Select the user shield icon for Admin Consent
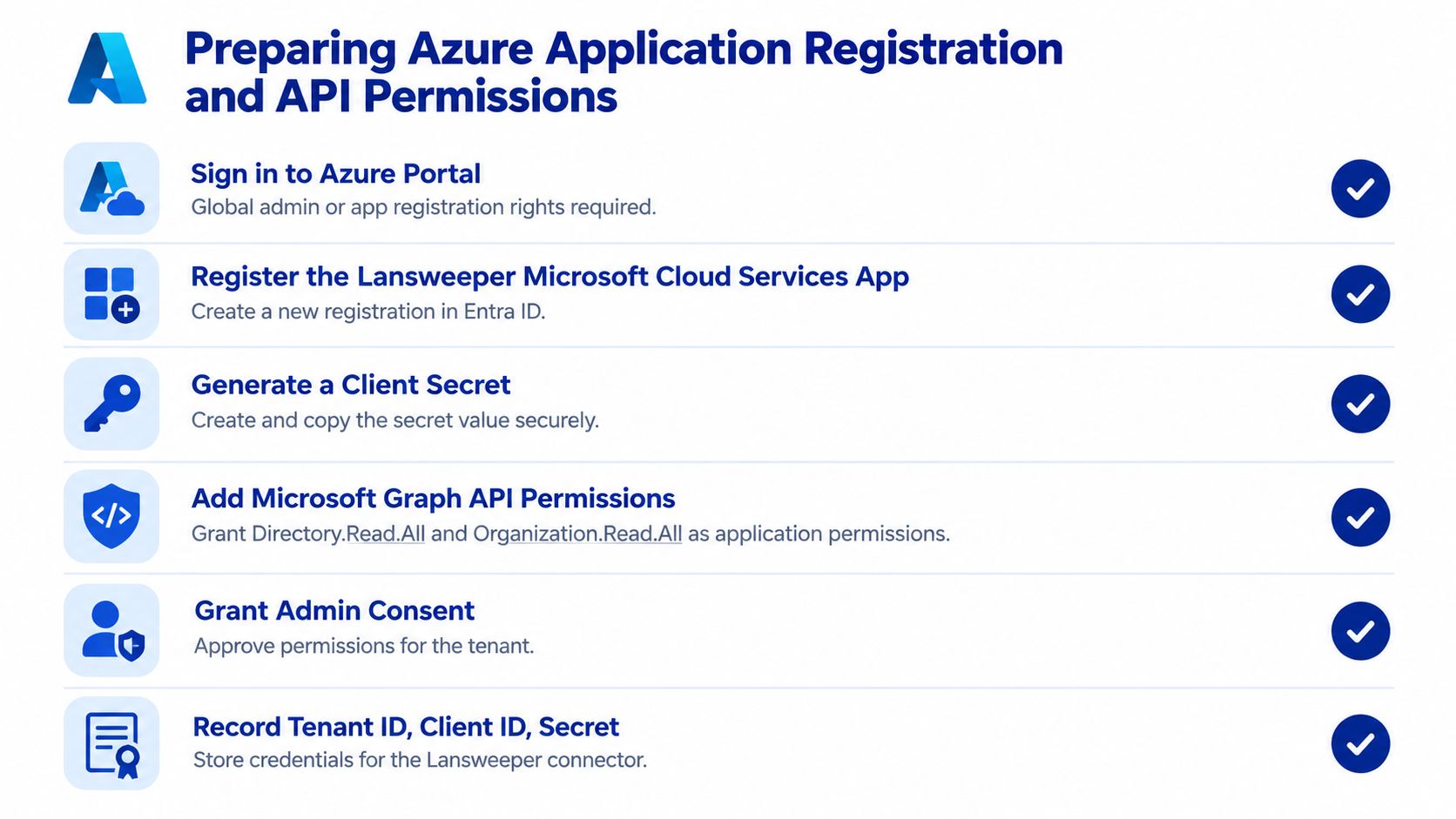1456x819 pixels. (111, 630)
